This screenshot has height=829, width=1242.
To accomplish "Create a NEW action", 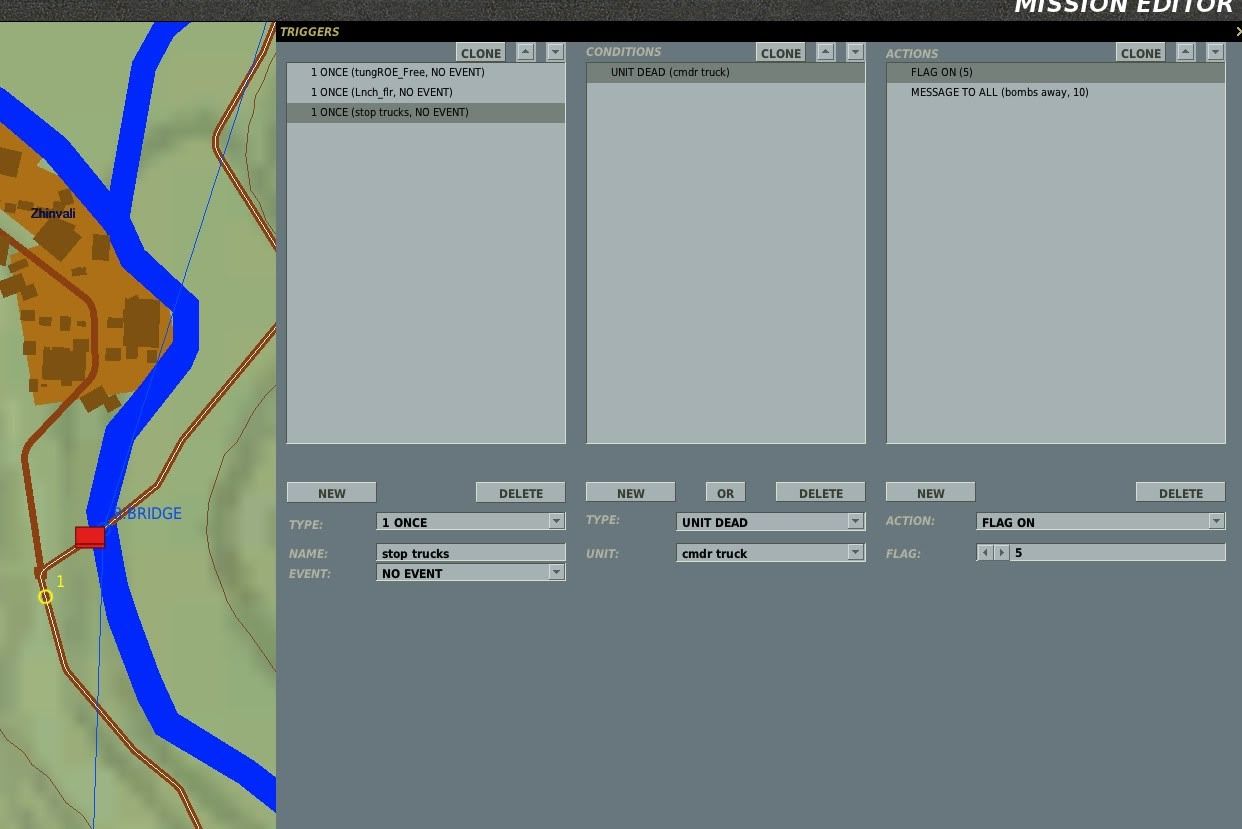I will click(931, 493).
